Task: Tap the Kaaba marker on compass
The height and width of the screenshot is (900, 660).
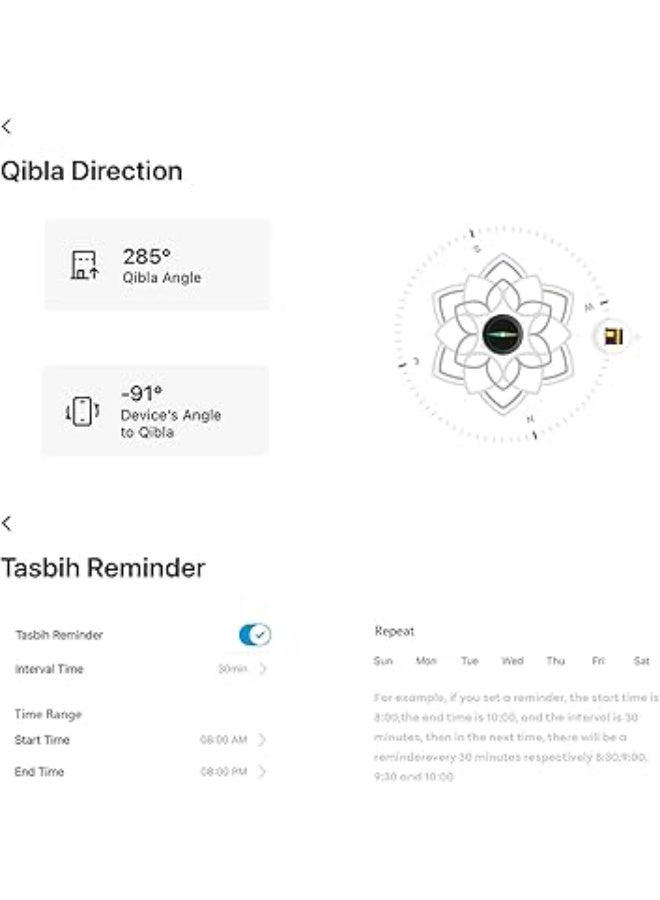Action: tap(613, 337)
